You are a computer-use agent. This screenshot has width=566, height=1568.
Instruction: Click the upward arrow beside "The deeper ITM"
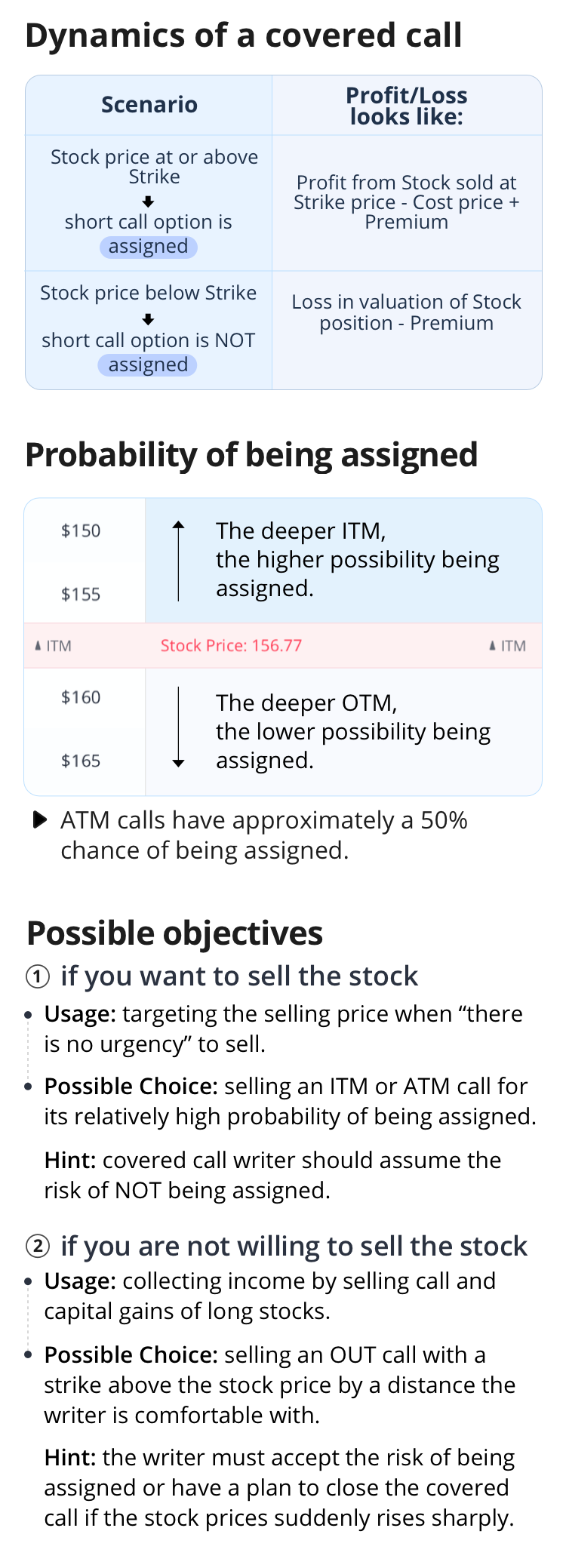coord(178,560)
